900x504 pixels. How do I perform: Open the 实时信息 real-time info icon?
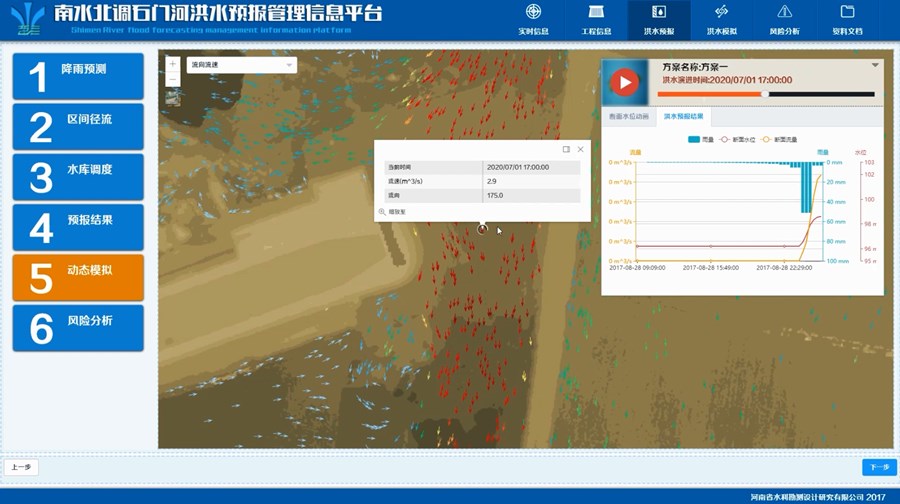(x=533, y=13)
